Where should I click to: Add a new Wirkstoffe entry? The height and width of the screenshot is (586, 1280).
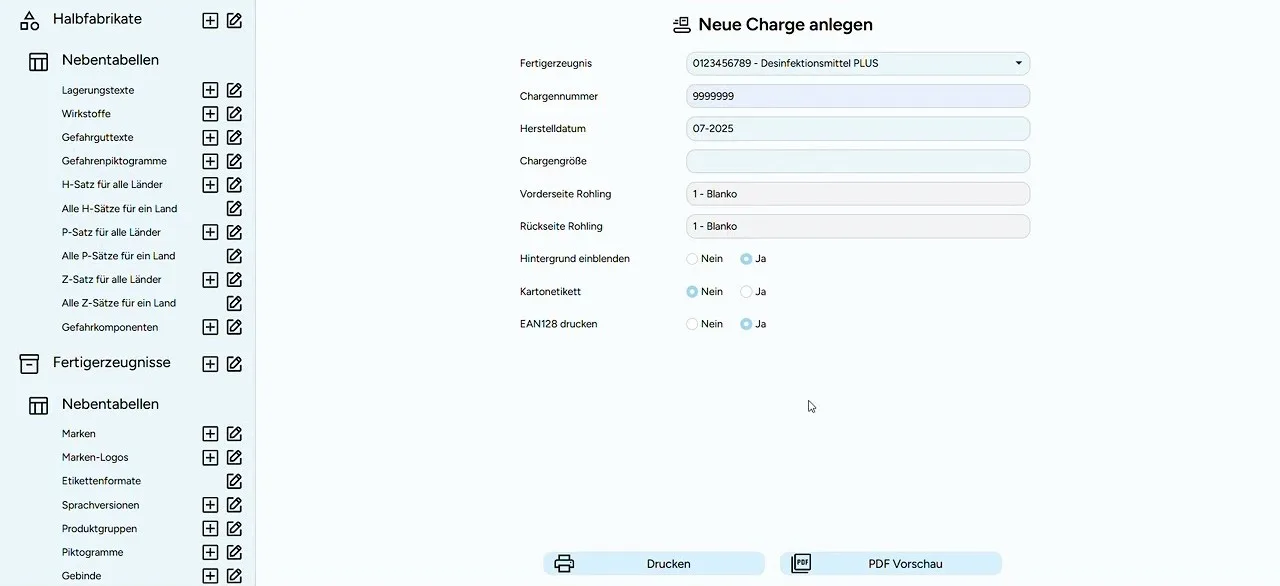(x=210, y=114)
